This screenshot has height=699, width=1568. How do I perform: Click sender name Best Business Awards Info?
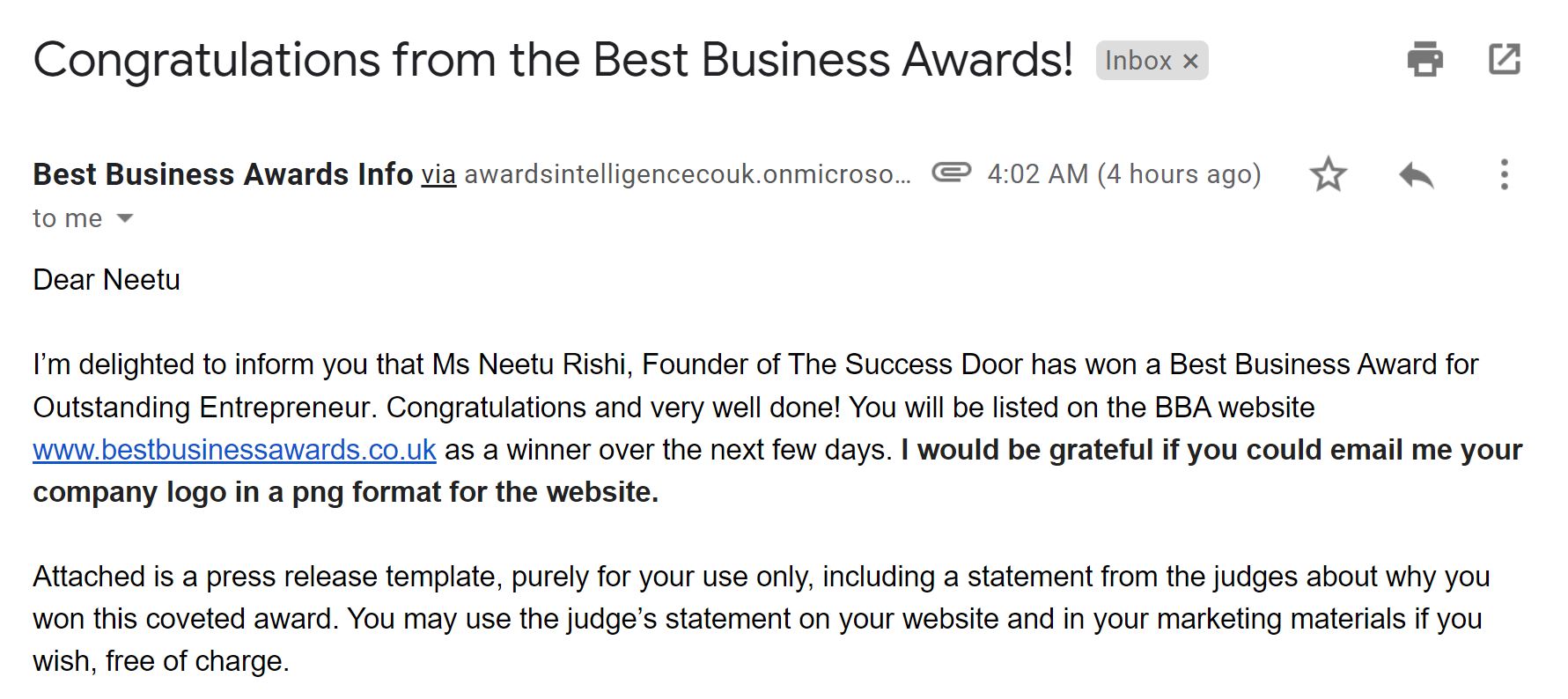pyautogui.click(x=223, y=174)
